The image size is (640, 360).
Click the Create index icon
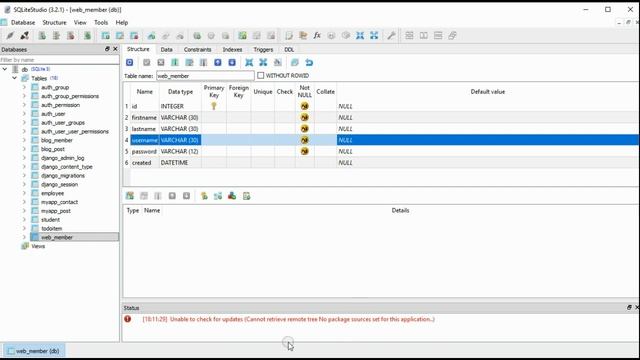tap(151, 36)
